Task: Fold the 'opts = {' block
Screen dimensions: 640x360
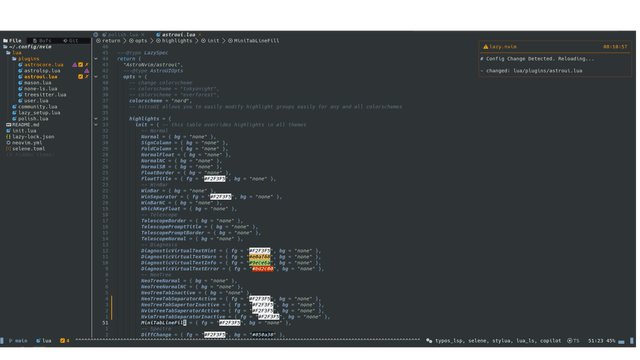Action: click(x=96, y=77)
